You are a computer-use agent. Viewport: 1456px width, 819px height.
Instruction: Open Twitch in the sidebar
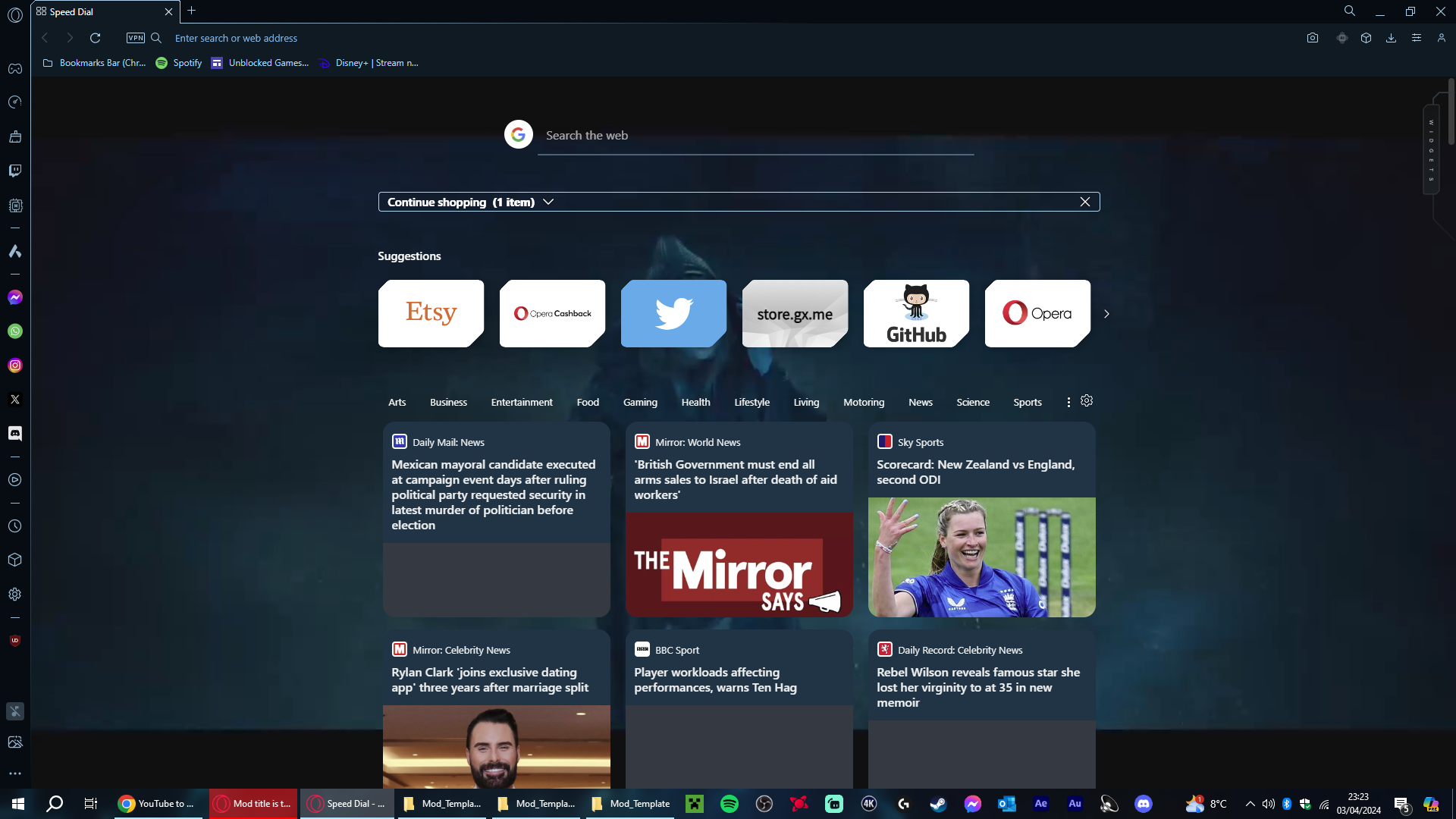click(x=15, y=171)
